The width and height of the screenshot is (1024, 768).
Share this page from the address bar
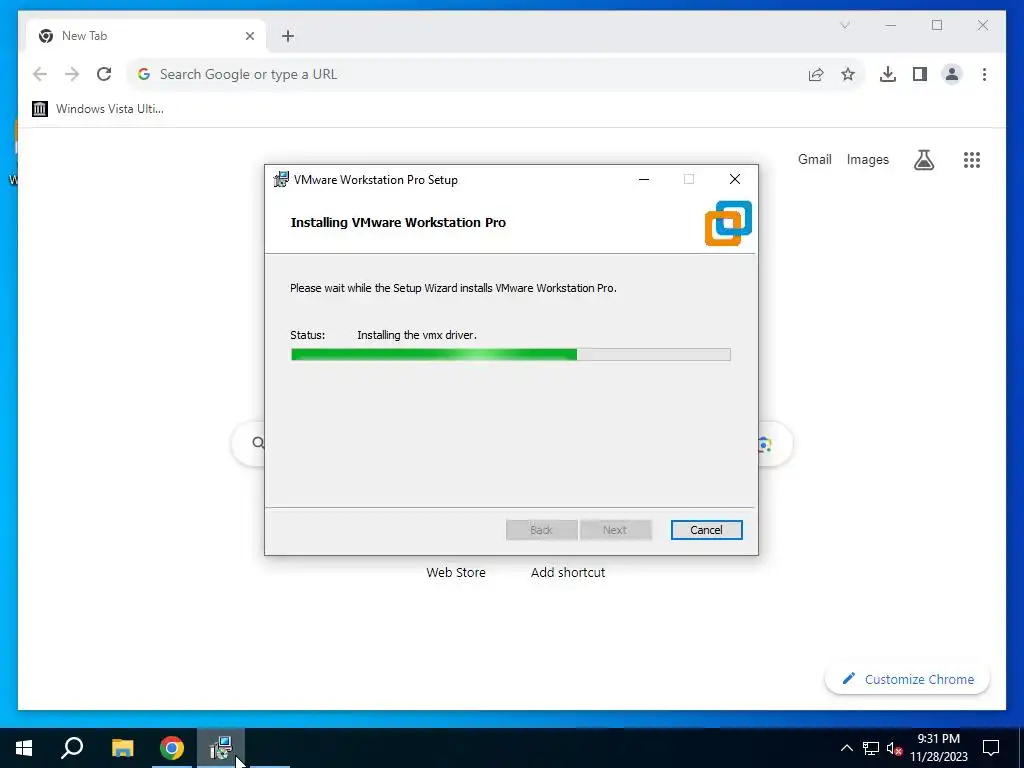816,74
